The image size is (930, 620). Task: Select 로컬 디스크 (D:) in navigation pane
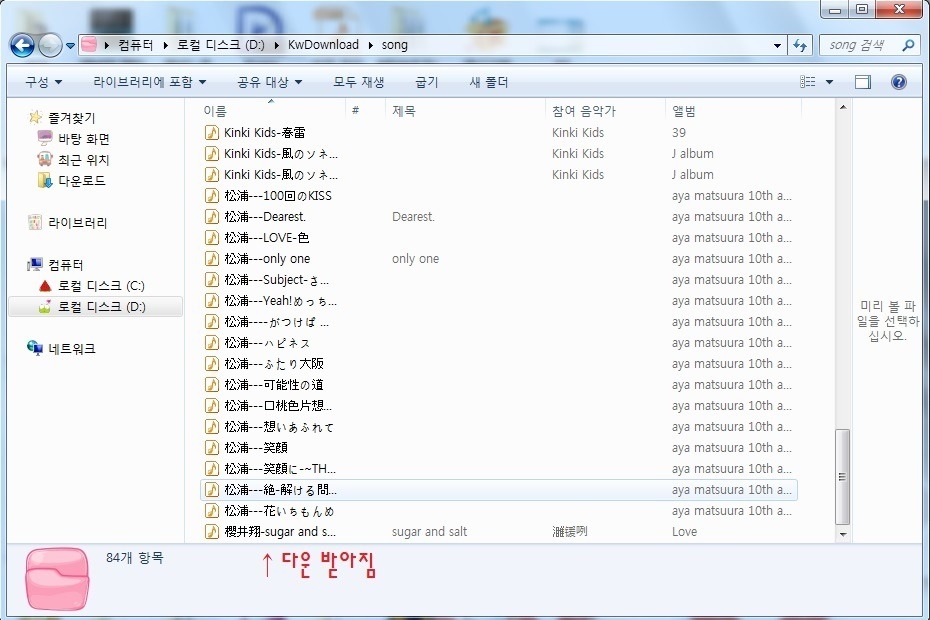coord(101,307)
